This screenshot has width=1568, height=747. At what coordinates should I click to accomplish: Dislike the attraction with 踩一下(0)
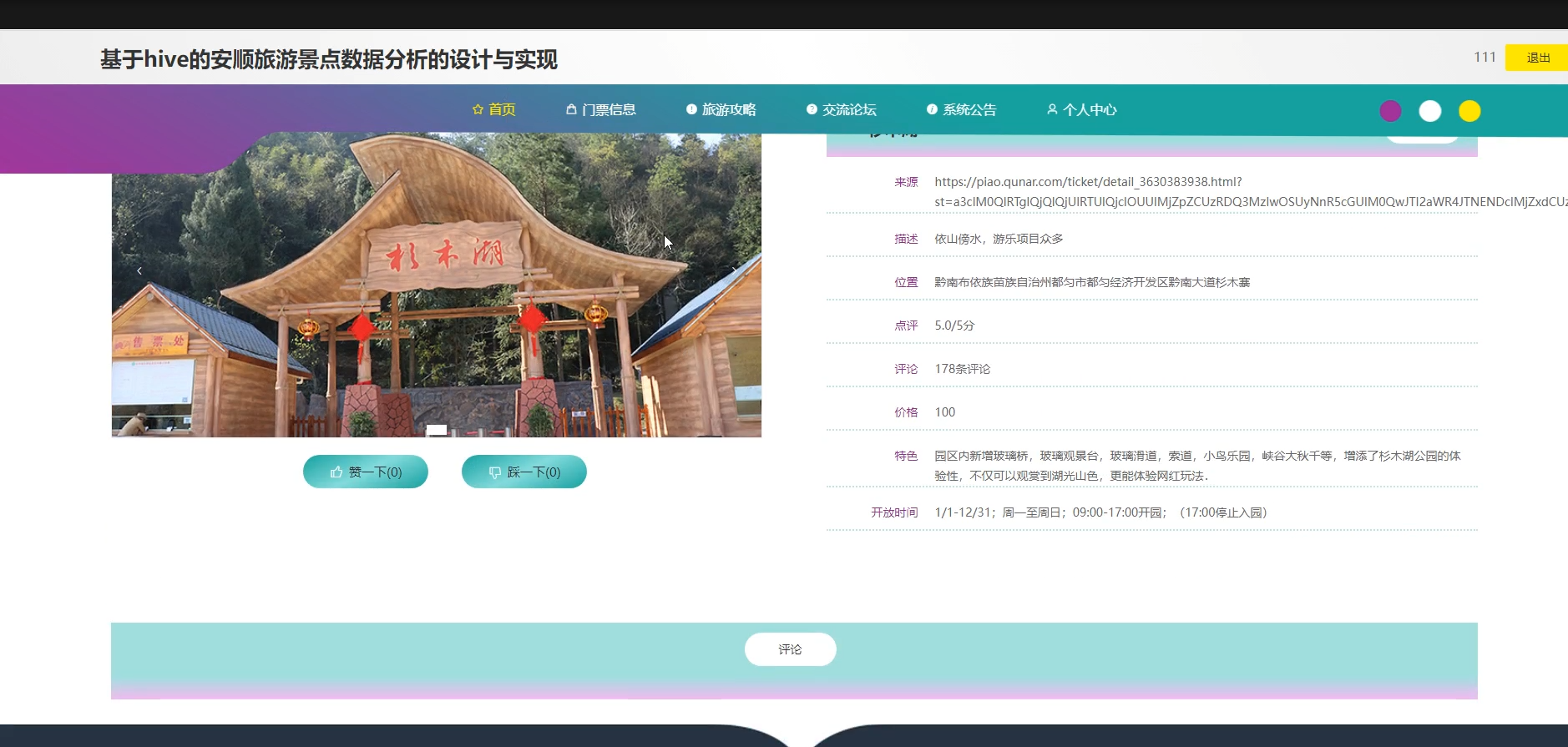point(524,472)
